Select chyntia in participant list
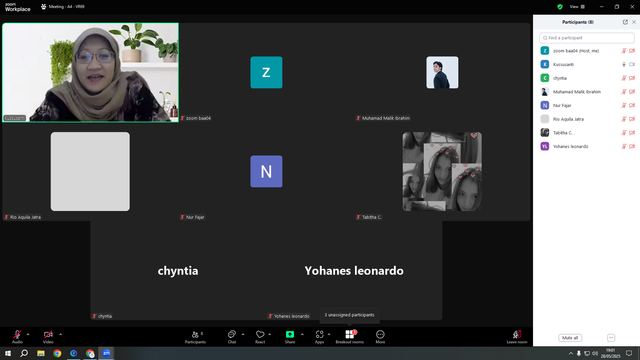 point(587,78)
